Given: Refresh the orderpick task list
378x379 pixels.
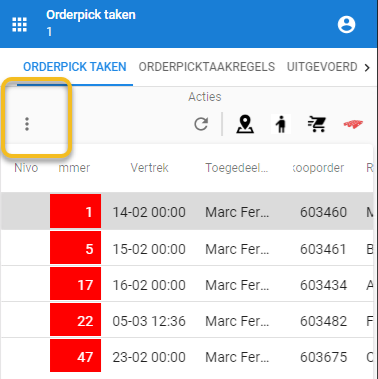Looking at the screenshot, I should pyautogui.click(x=201, y=124).
